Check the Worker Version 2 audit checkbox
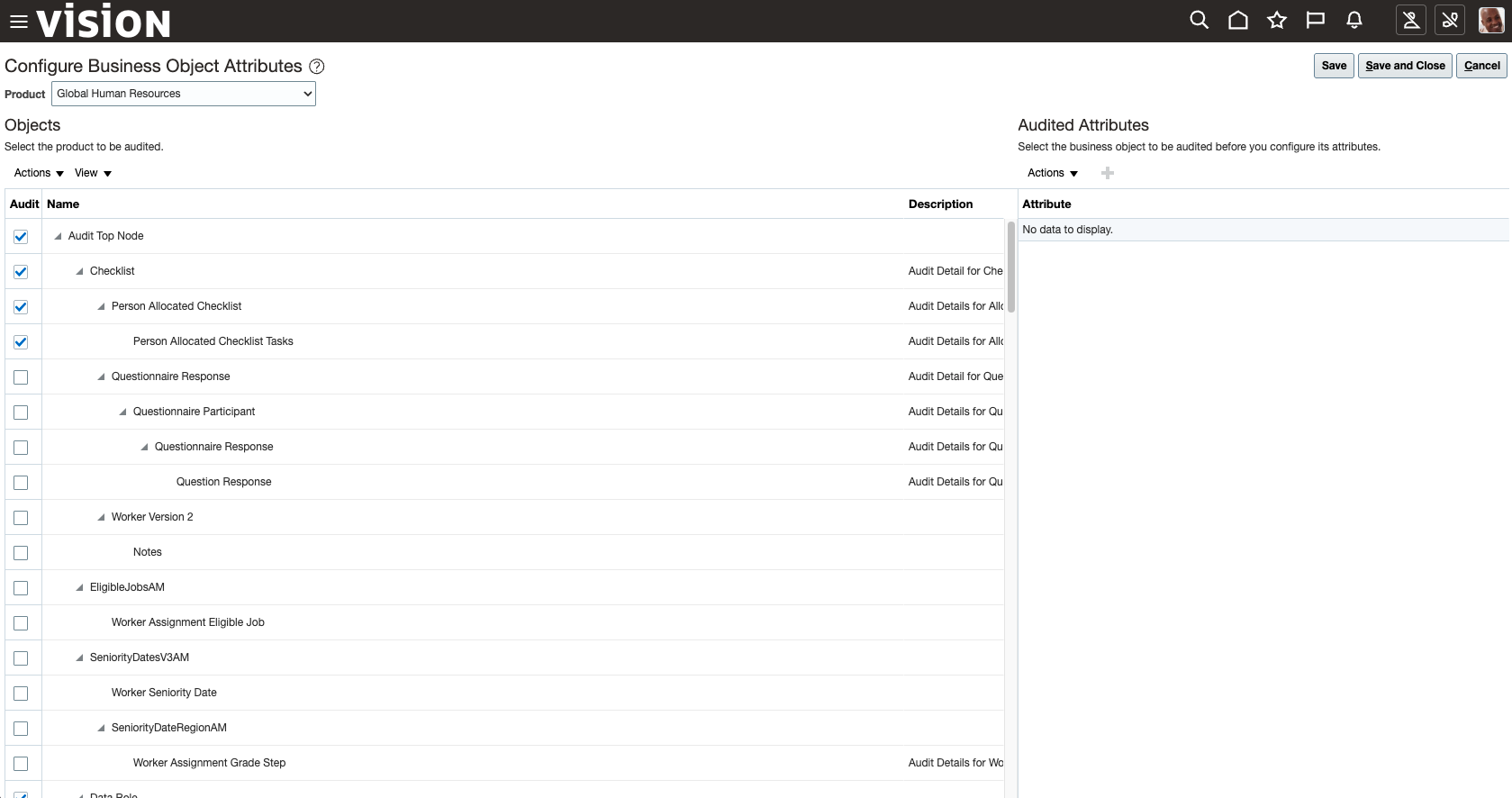 tap(21, 518)
